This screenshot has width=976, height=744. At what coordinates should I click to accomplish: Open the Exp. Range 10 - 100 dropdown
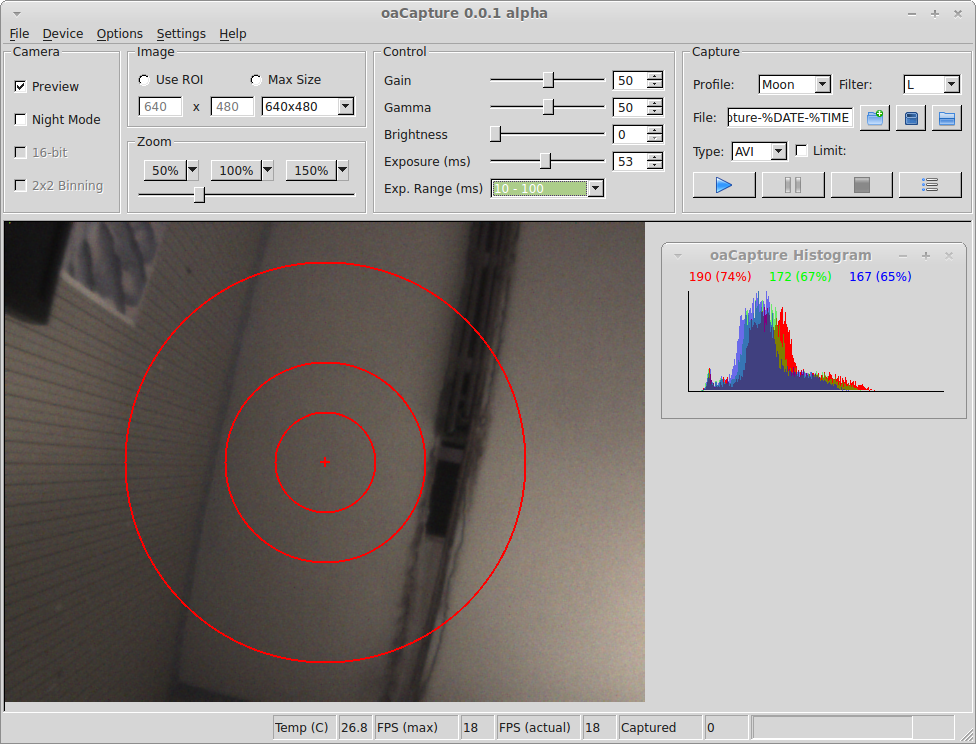(596, 188)
